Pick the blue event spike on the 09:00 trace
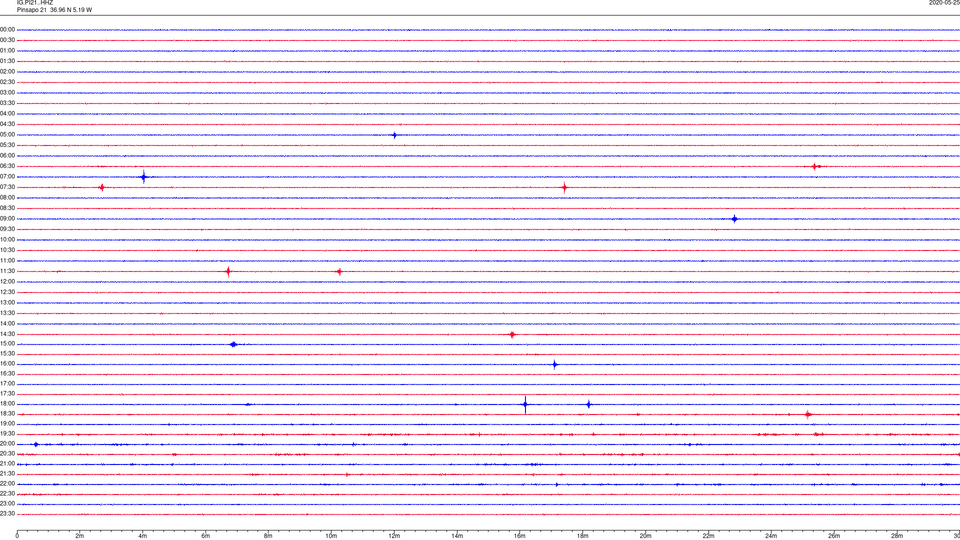Screen dimensions: 960x540 tap(735, 219)
